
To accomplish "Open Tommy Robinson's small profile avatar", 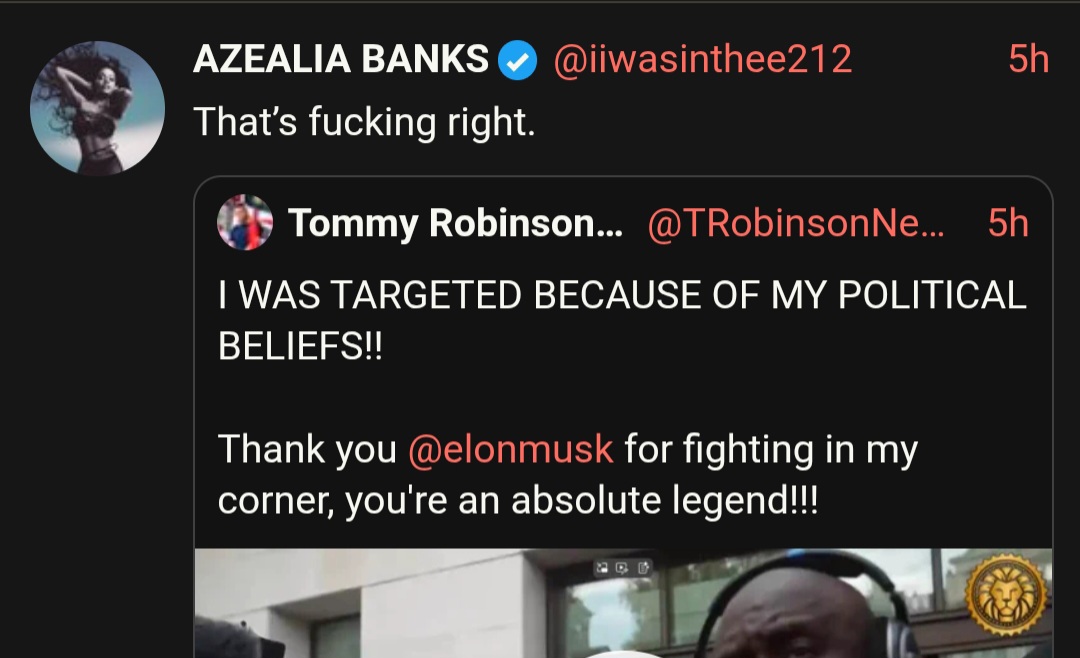I will pos(245,223).
